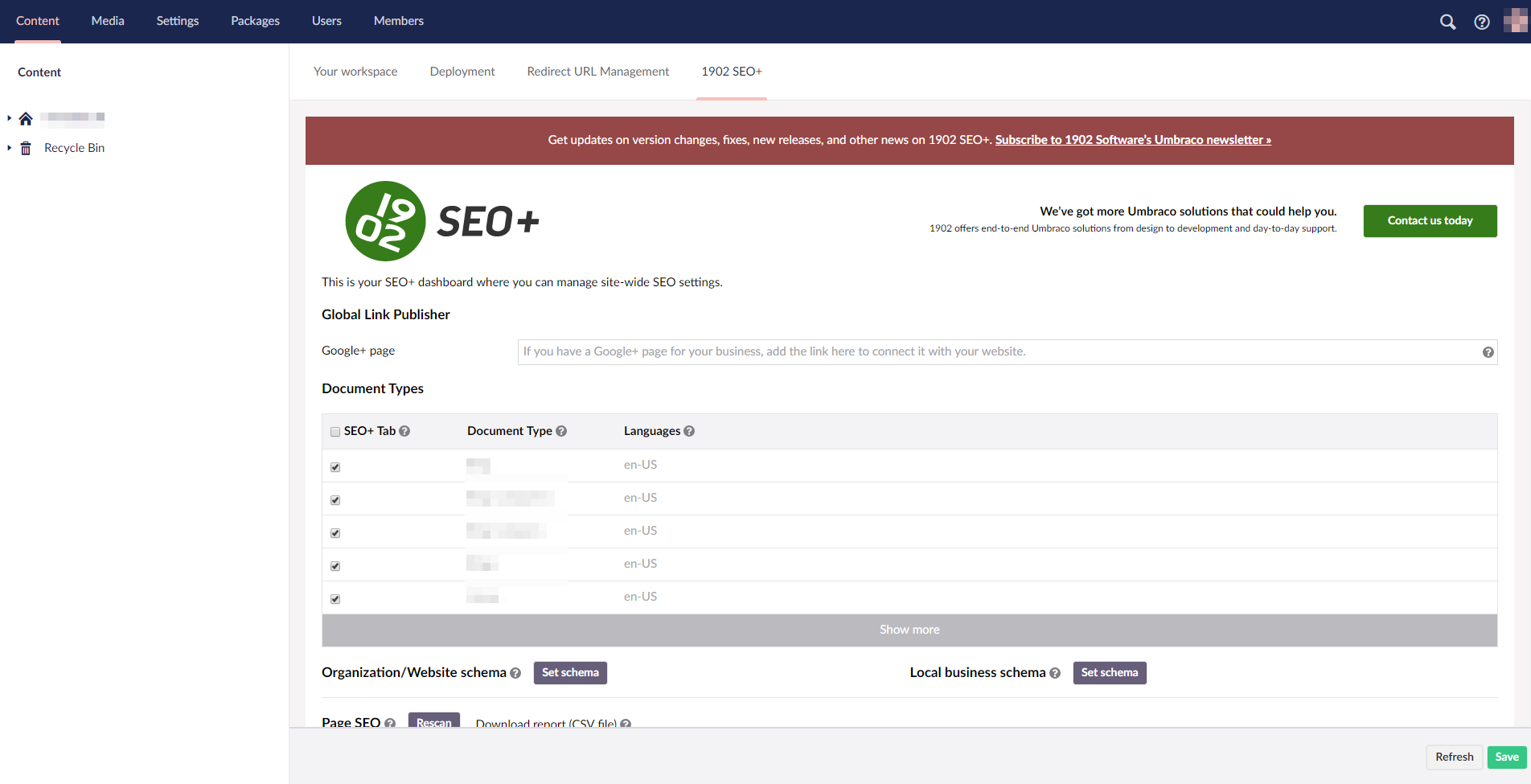The height and width of the screenshot is (784, 1531).
Task: Click the 1902 SEO+ green logo
Action: 385,221
